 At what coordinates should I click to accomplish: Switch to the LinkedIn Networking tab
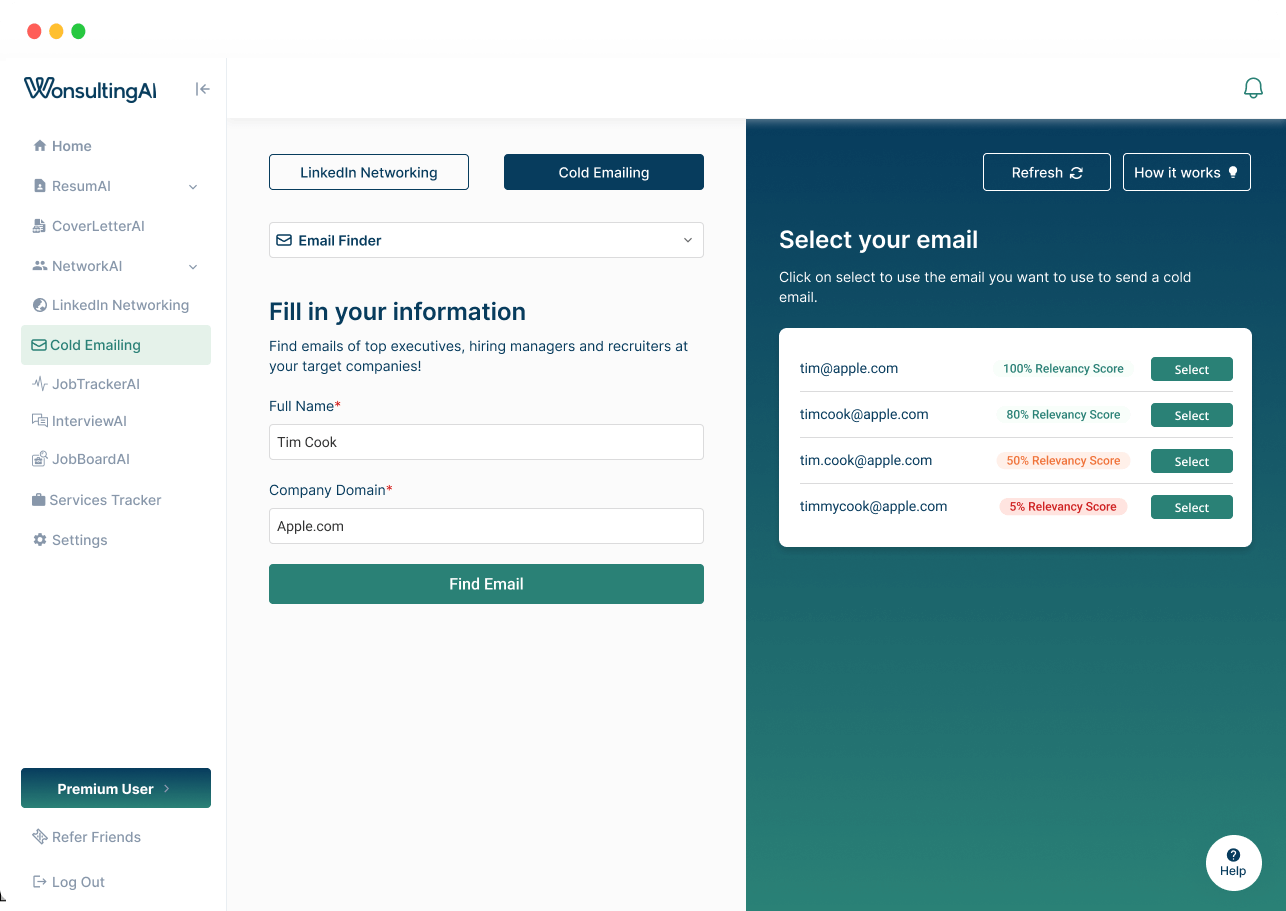coord(368,172)
